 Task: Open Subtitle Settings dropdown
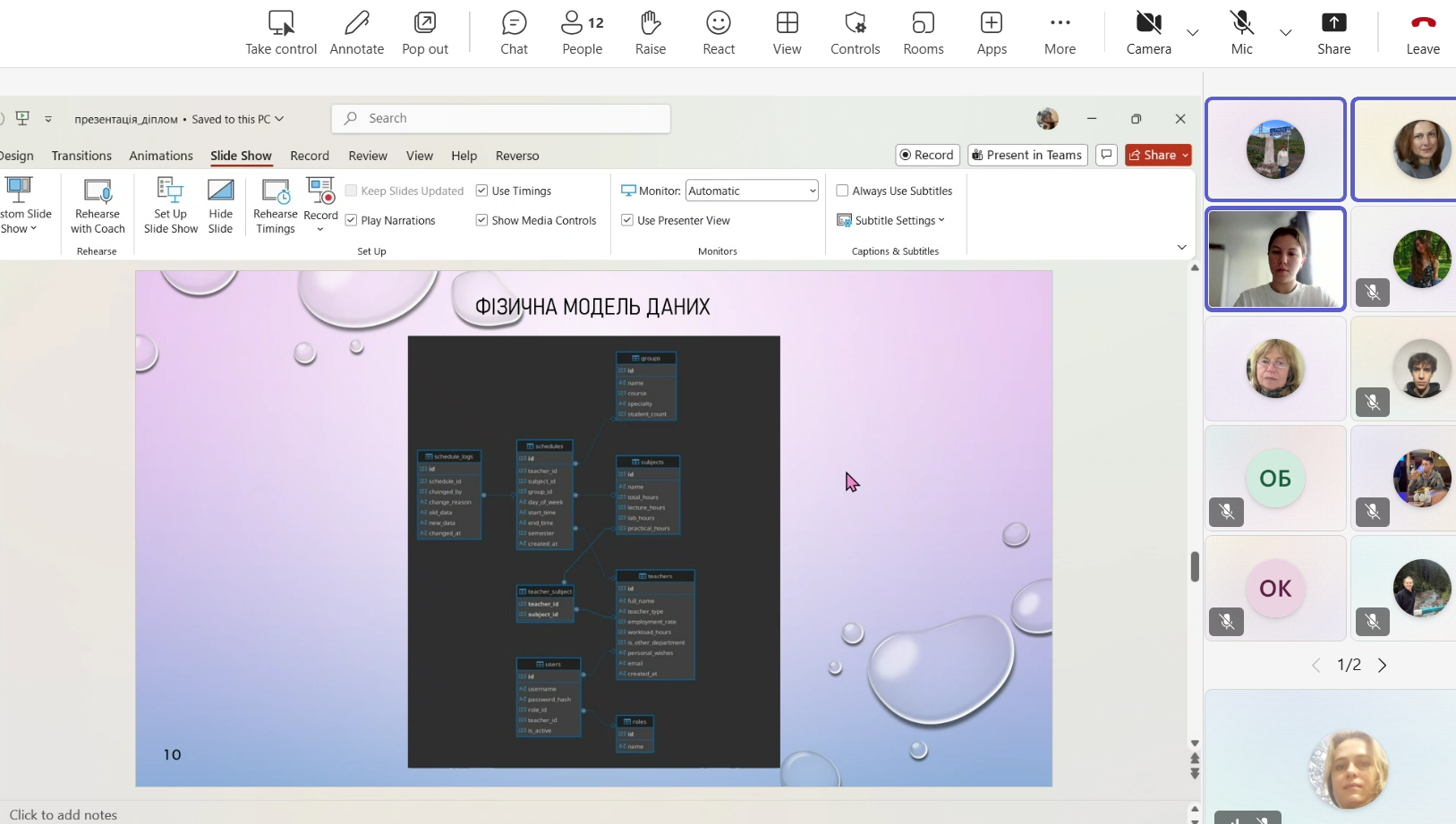tap(890, 220)
